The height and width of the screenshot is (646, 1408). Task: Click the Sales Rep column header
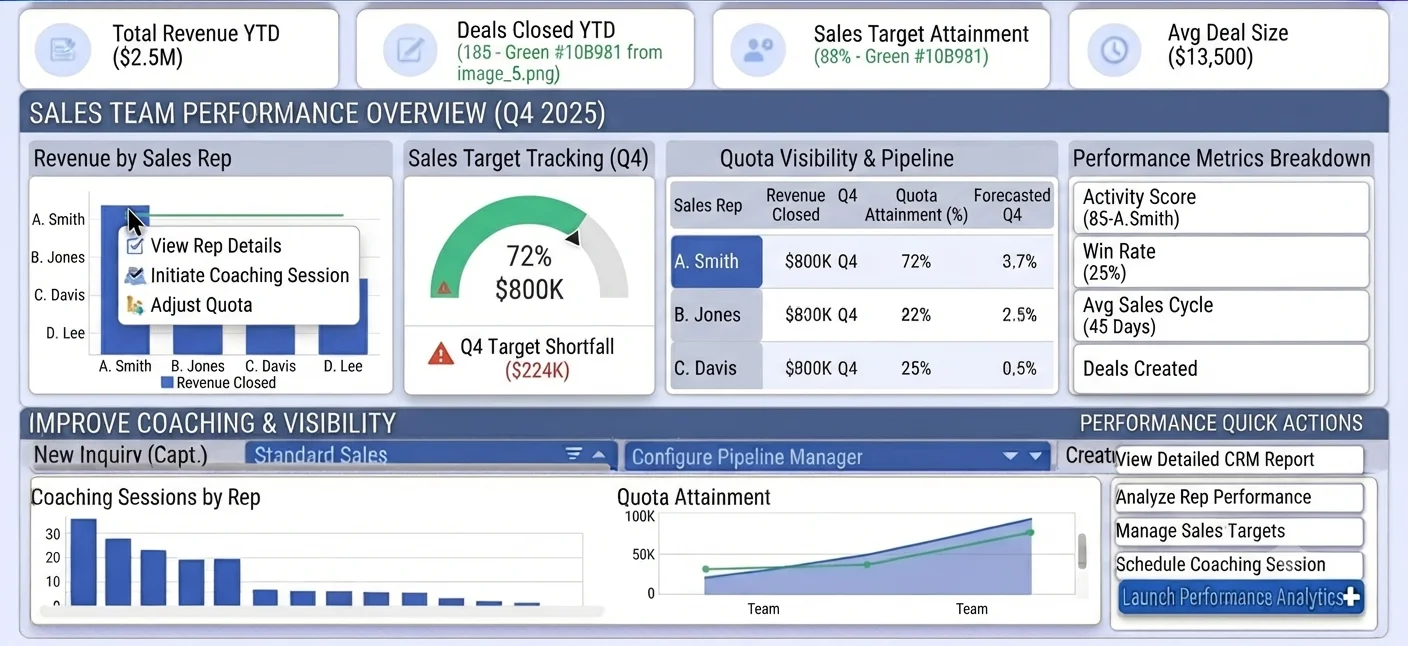[x=708, y=205]
